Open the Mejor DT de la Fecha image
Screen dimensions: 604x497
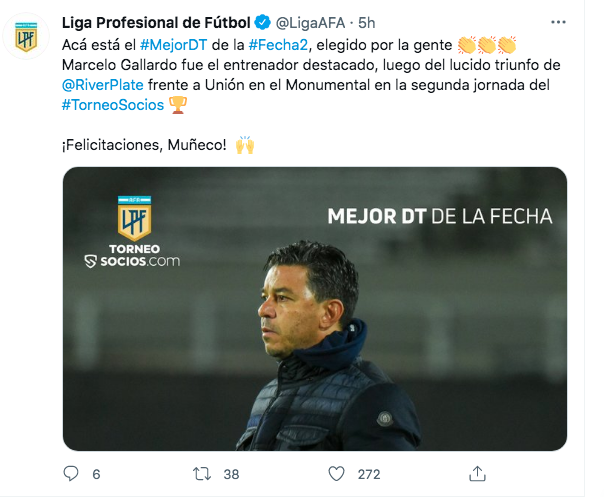pyautogui.click(x=315, y=309)
